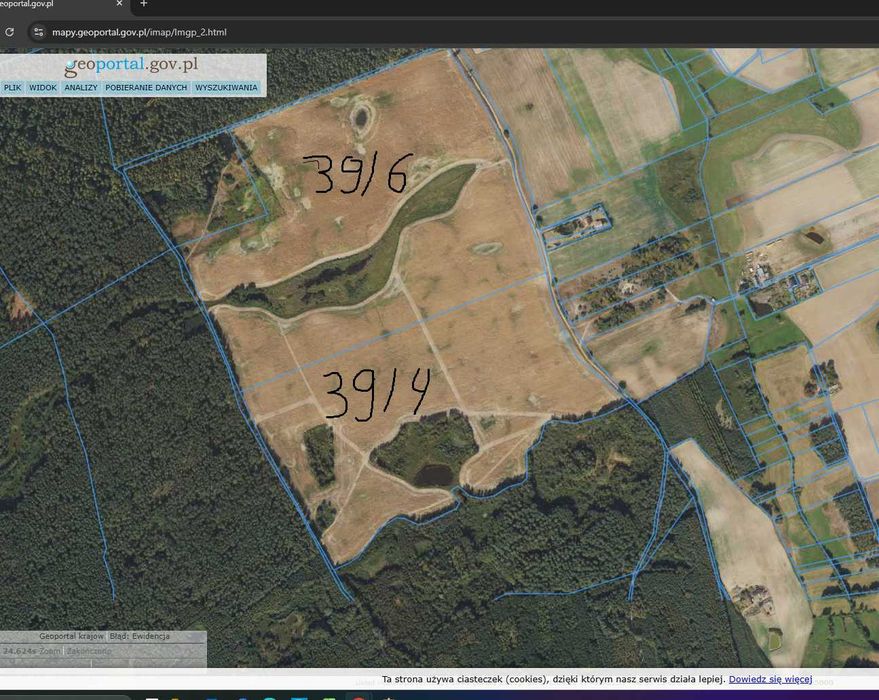This screenshot has height=700, width=879.
Task: Open the PLIK menu
Action: [12, 87]
